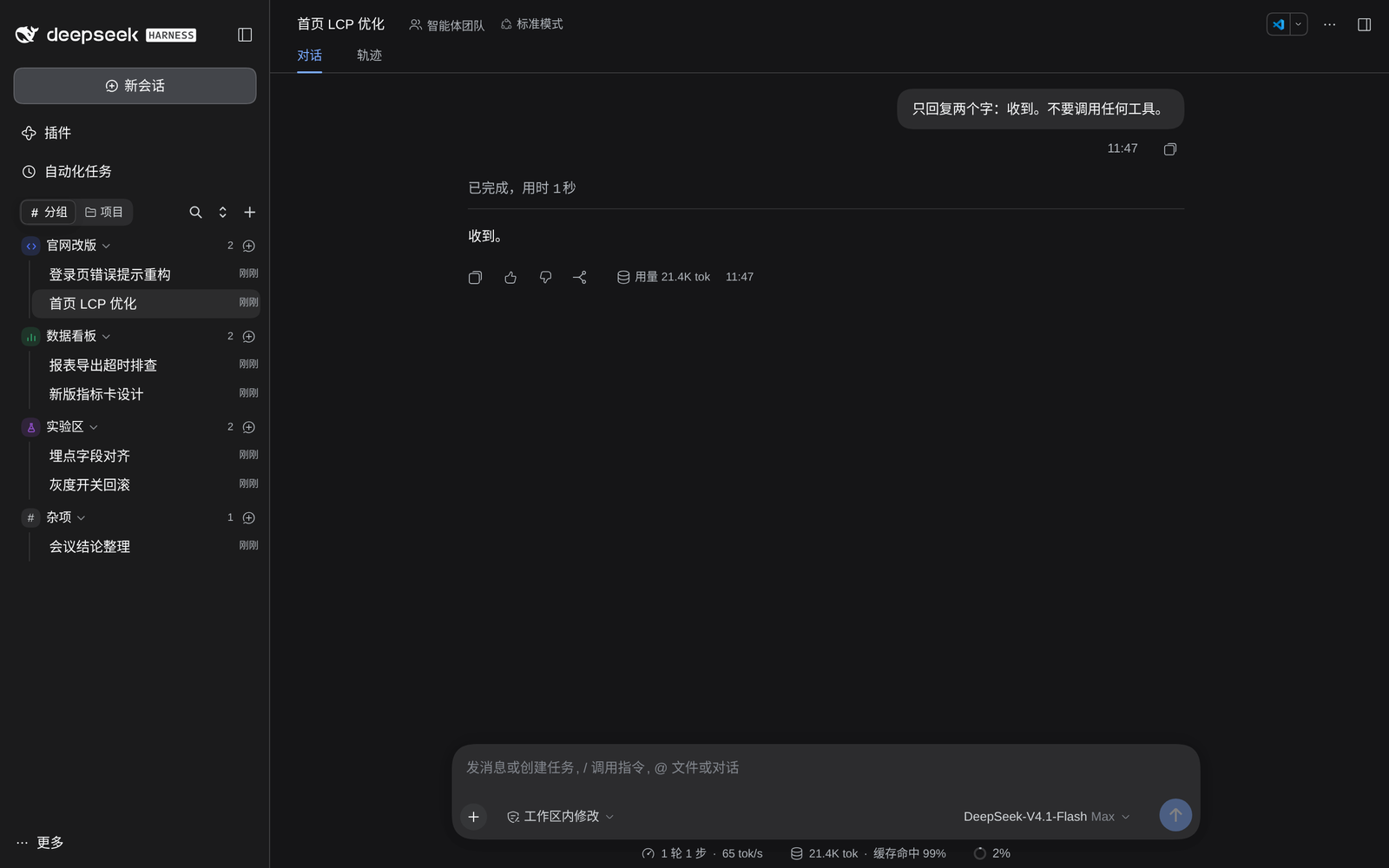Click the 标准模式 header button

click(x=531, y=24)
